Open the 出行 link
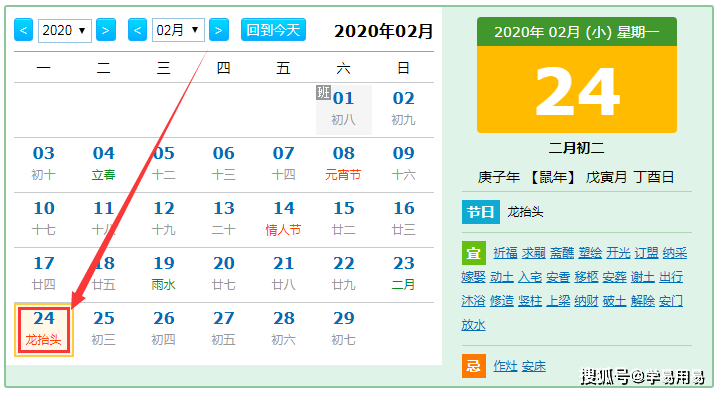The height and width of the screenshot is (394, 720). [x=671, y=277]
